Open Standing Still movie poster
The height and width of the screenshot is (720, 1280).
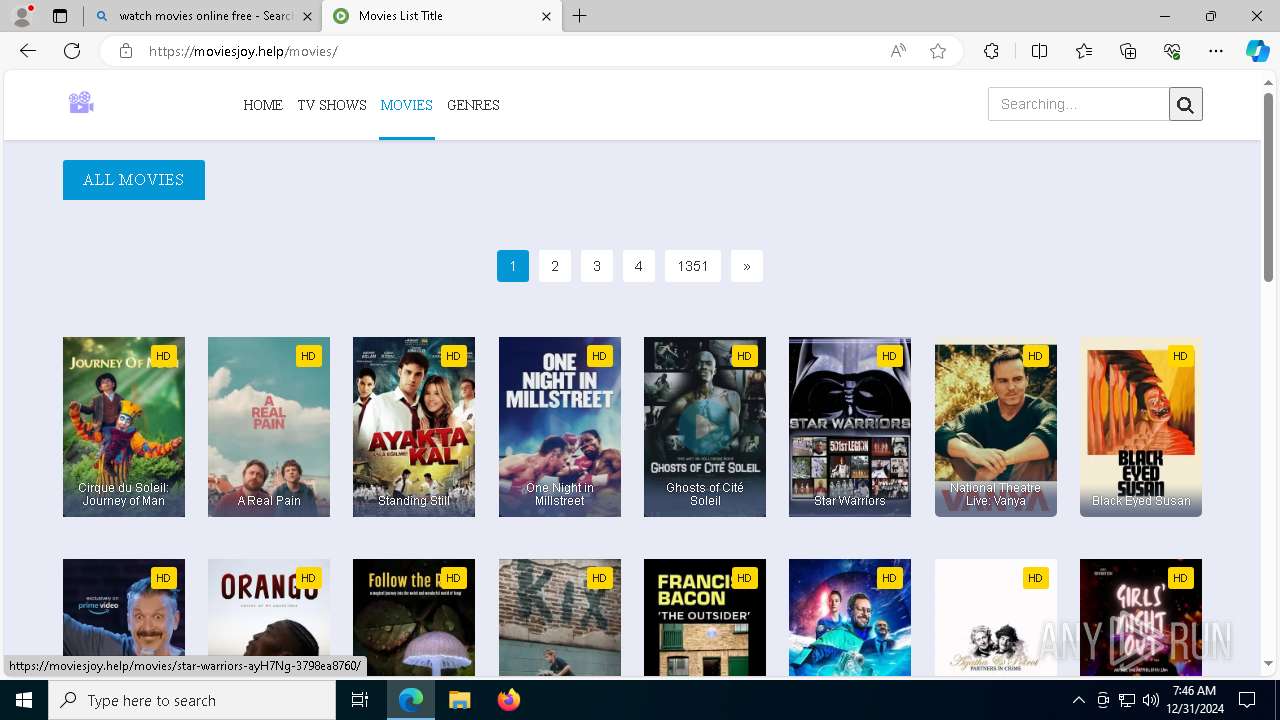point(414,427)
